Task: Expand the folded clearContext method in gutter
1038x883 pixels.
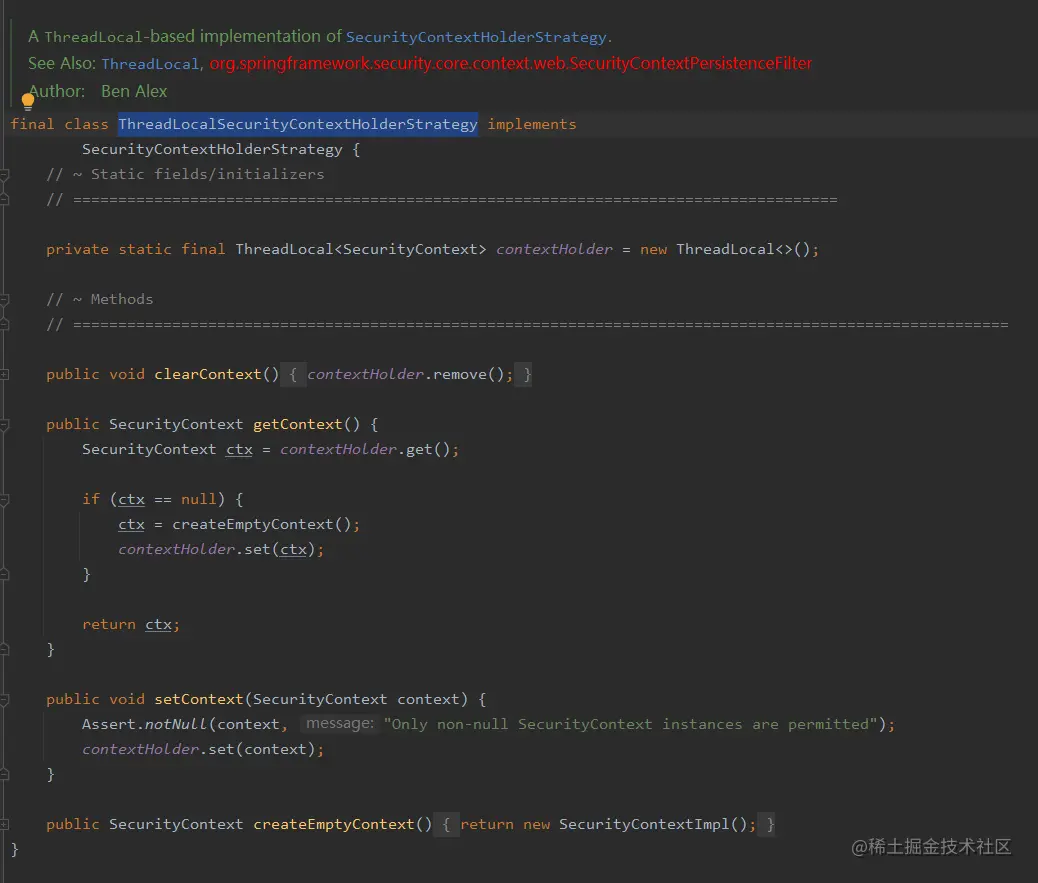Action: click(x=4, y=375)
